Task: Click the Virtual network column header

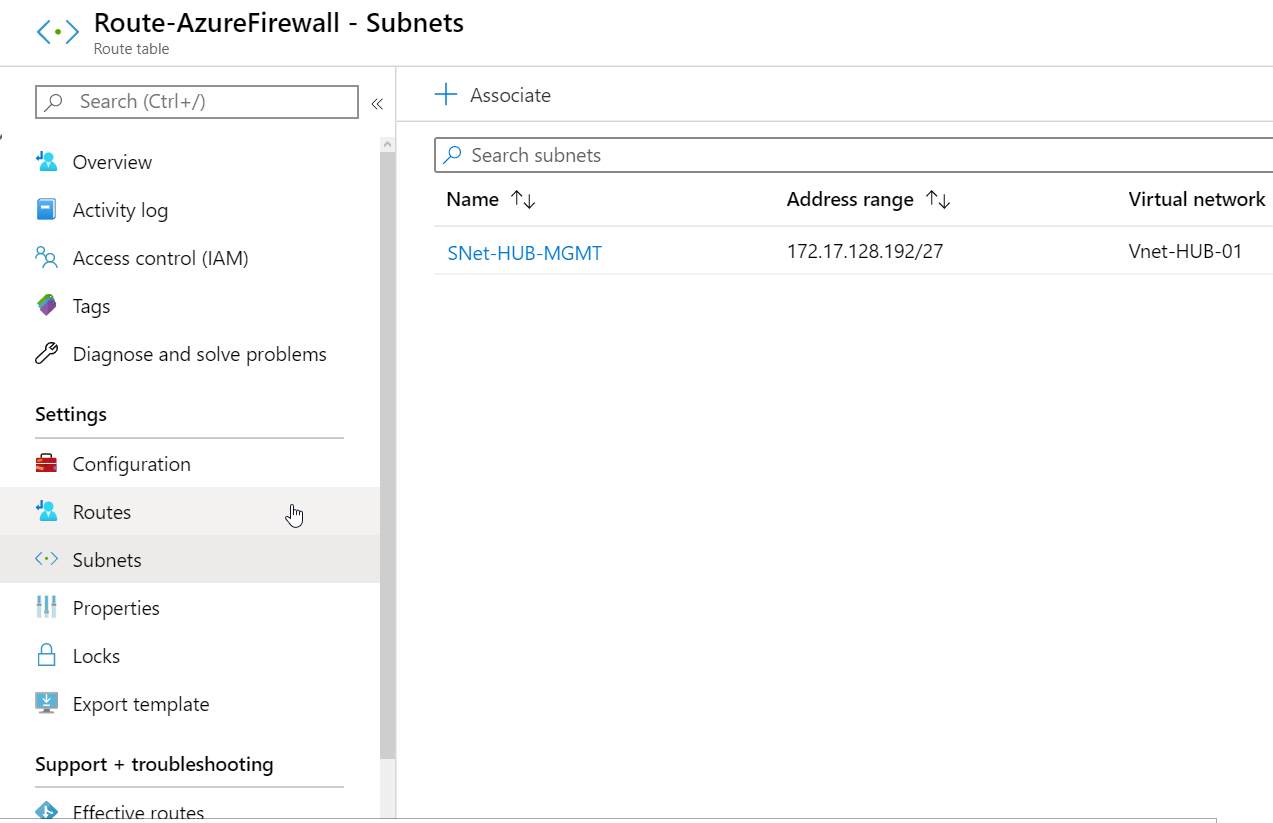Action: coord(1197,199)
